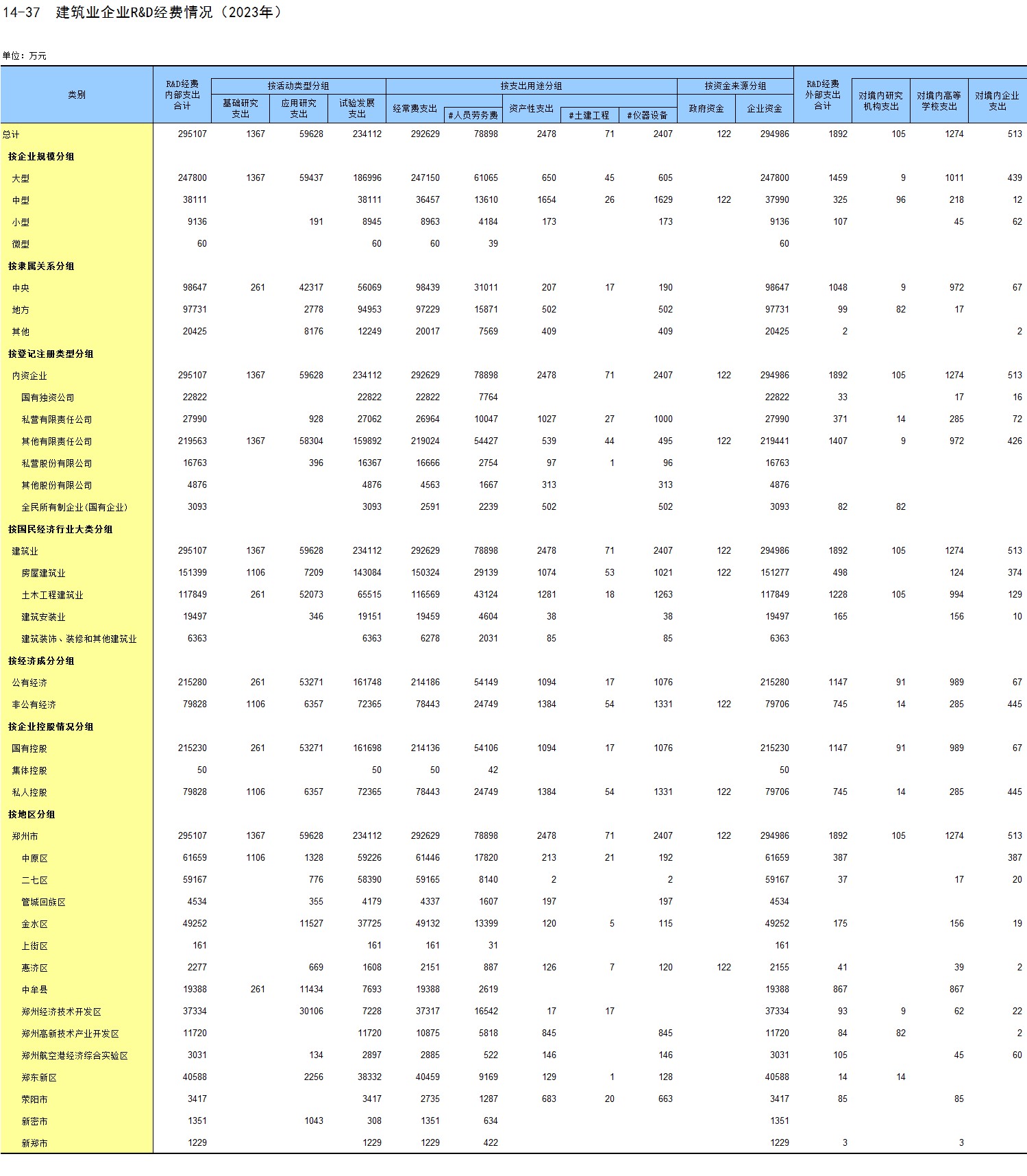Select the 对境内高等学校支出 column header
This screenshot has height=1176, width=1027.
(939, 101)
